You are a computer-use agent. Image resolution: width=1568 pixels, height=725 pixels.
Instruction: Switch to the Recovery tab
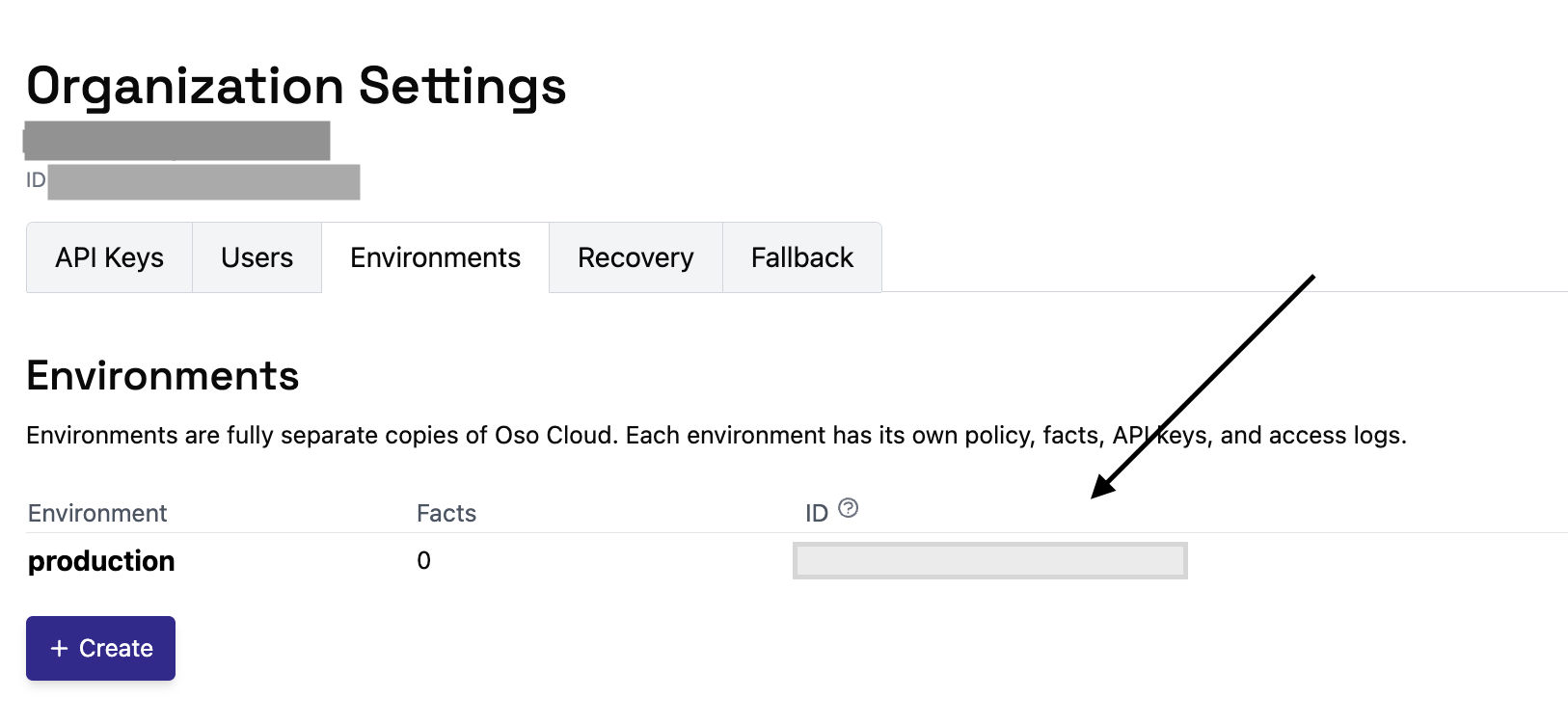click(x=635, y=257)
